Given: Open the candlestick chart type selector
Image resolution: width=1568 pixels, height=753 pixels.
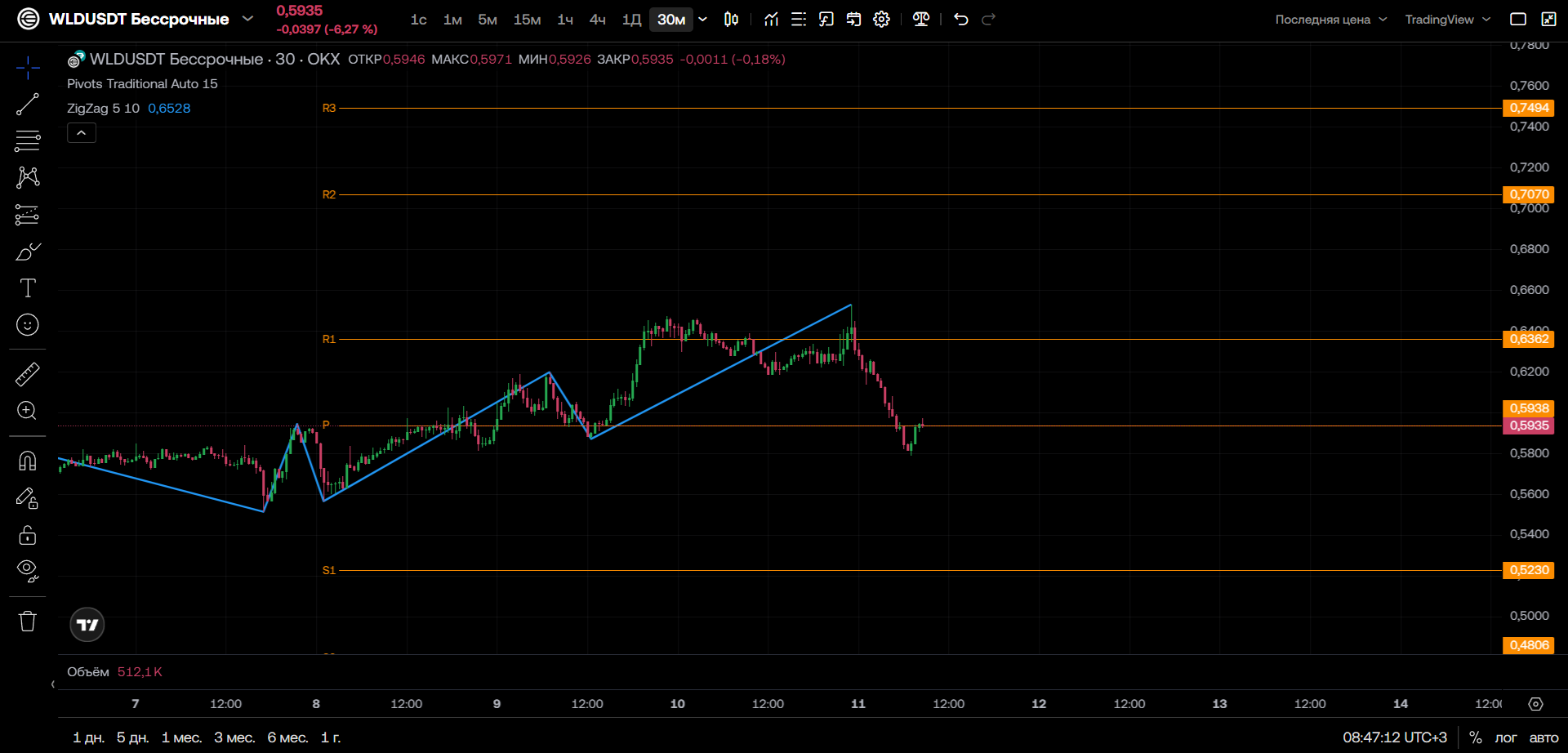Looking at the screenshot, I should 732,19.
